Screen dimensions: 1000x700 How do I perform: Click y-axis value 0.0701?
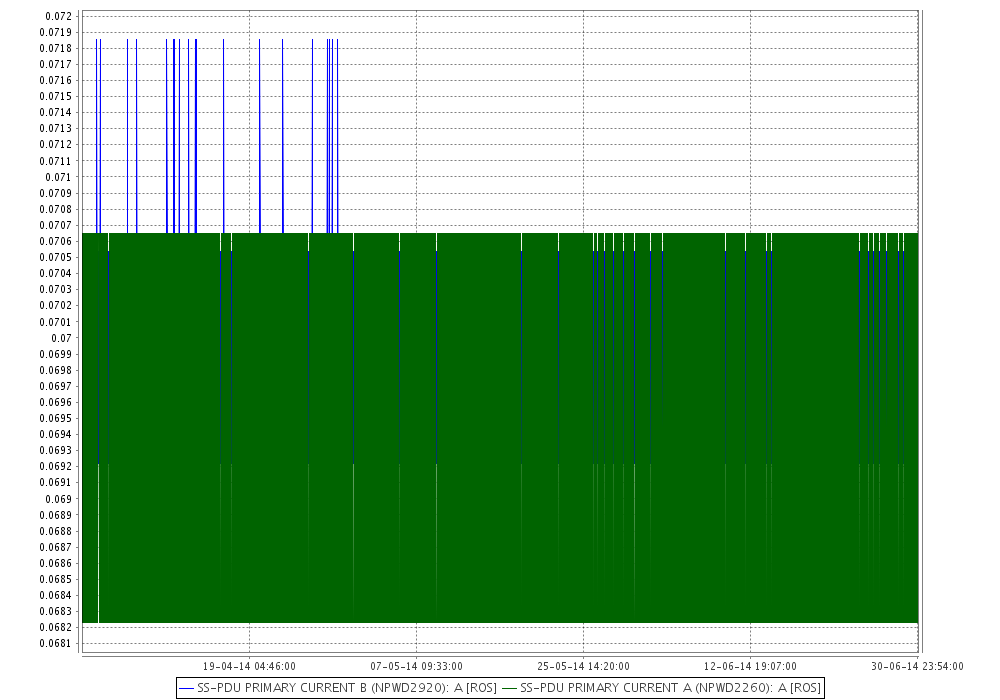pos(55,322)
